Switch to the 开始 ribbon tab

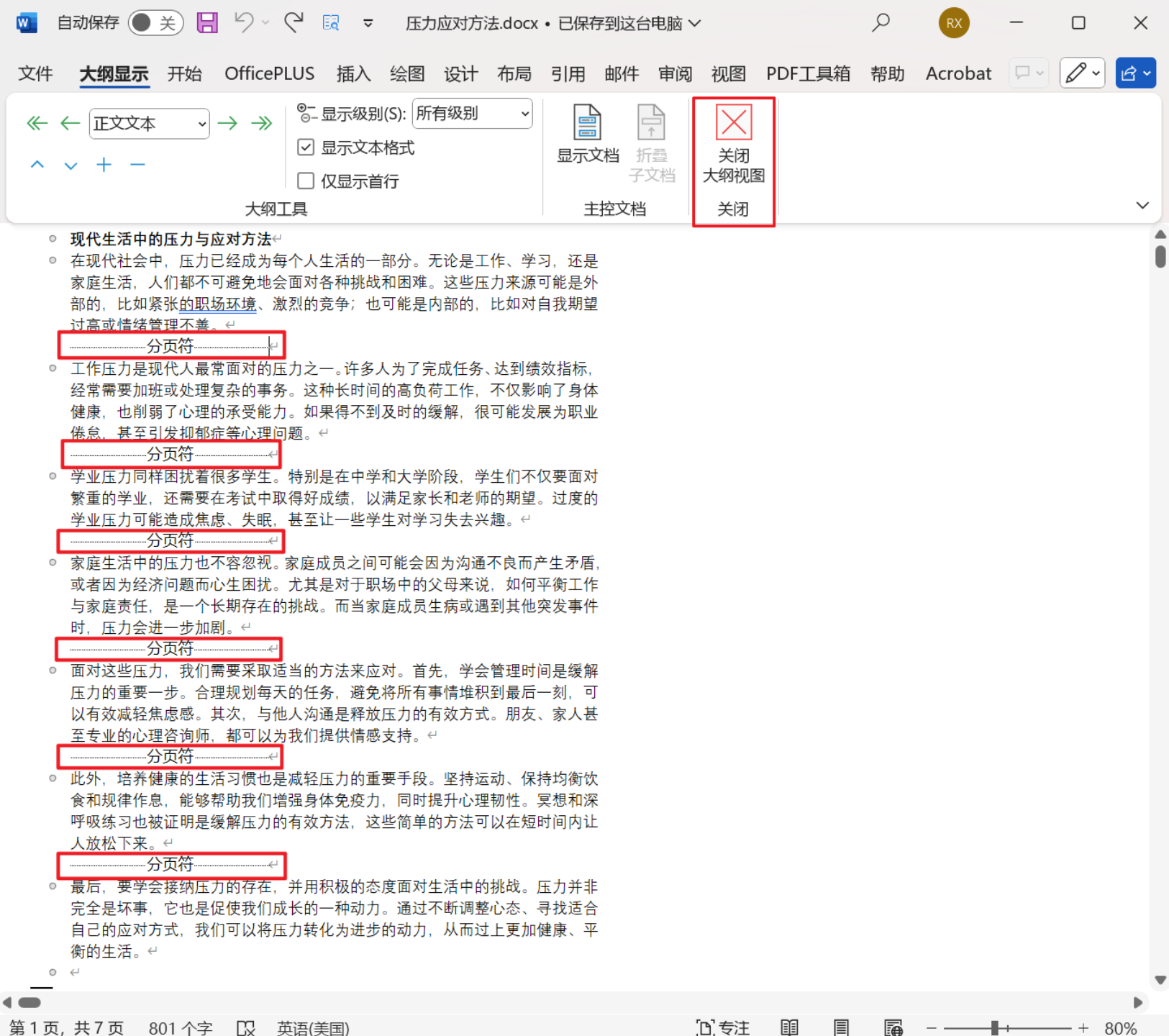tap(184, 73)
